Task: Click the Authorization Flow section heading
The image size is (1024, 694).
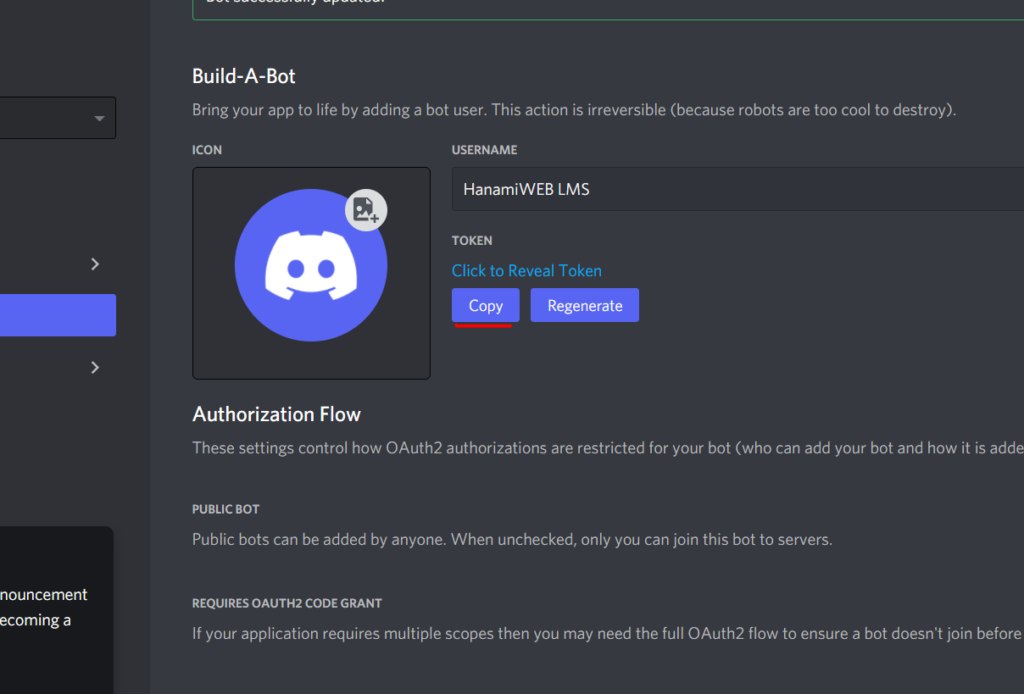Action: tap(276, 415)
